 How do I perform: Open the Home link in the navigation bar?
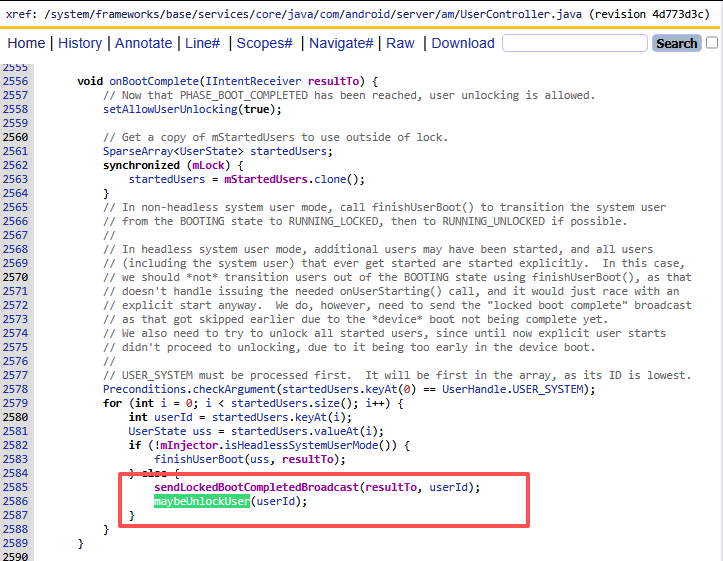[x=26, y=43]
